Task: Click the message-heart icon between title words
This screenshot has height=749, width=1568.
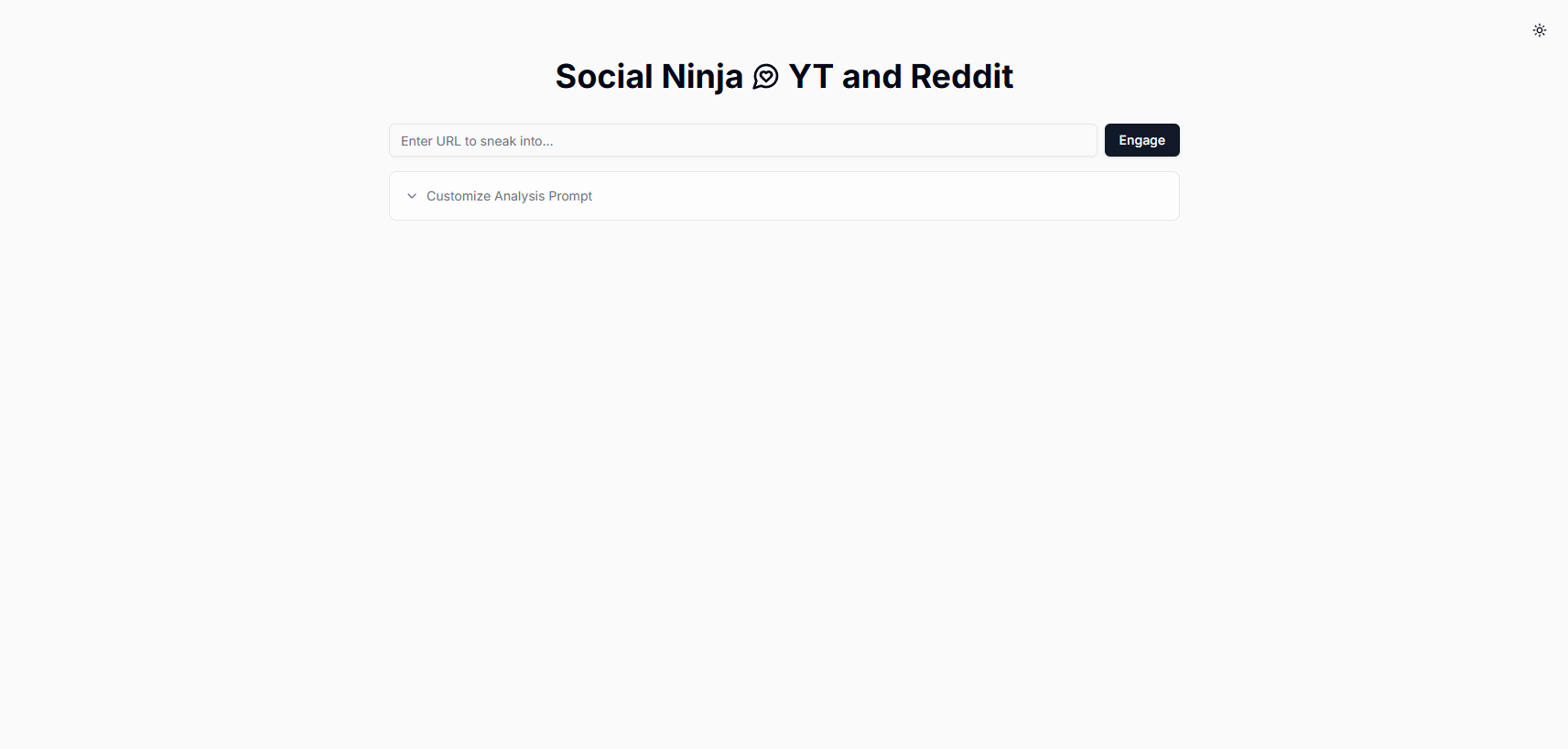Action: pyautogui.click(x=765, y=77)
